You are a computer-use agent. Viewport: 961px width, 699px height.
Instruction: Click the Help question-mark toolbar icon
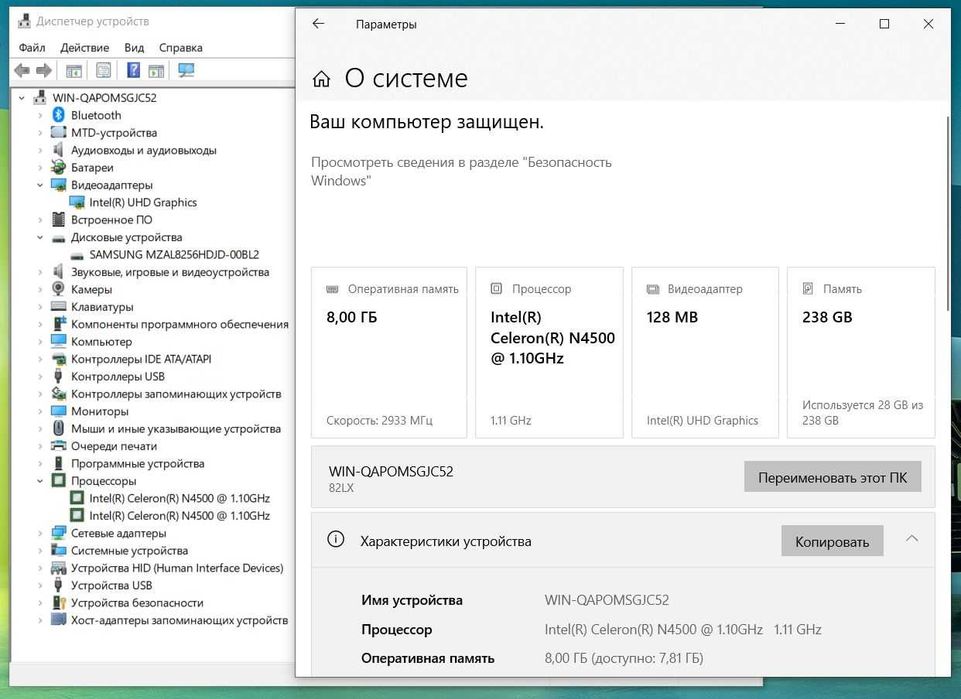(x=133, y=70)
